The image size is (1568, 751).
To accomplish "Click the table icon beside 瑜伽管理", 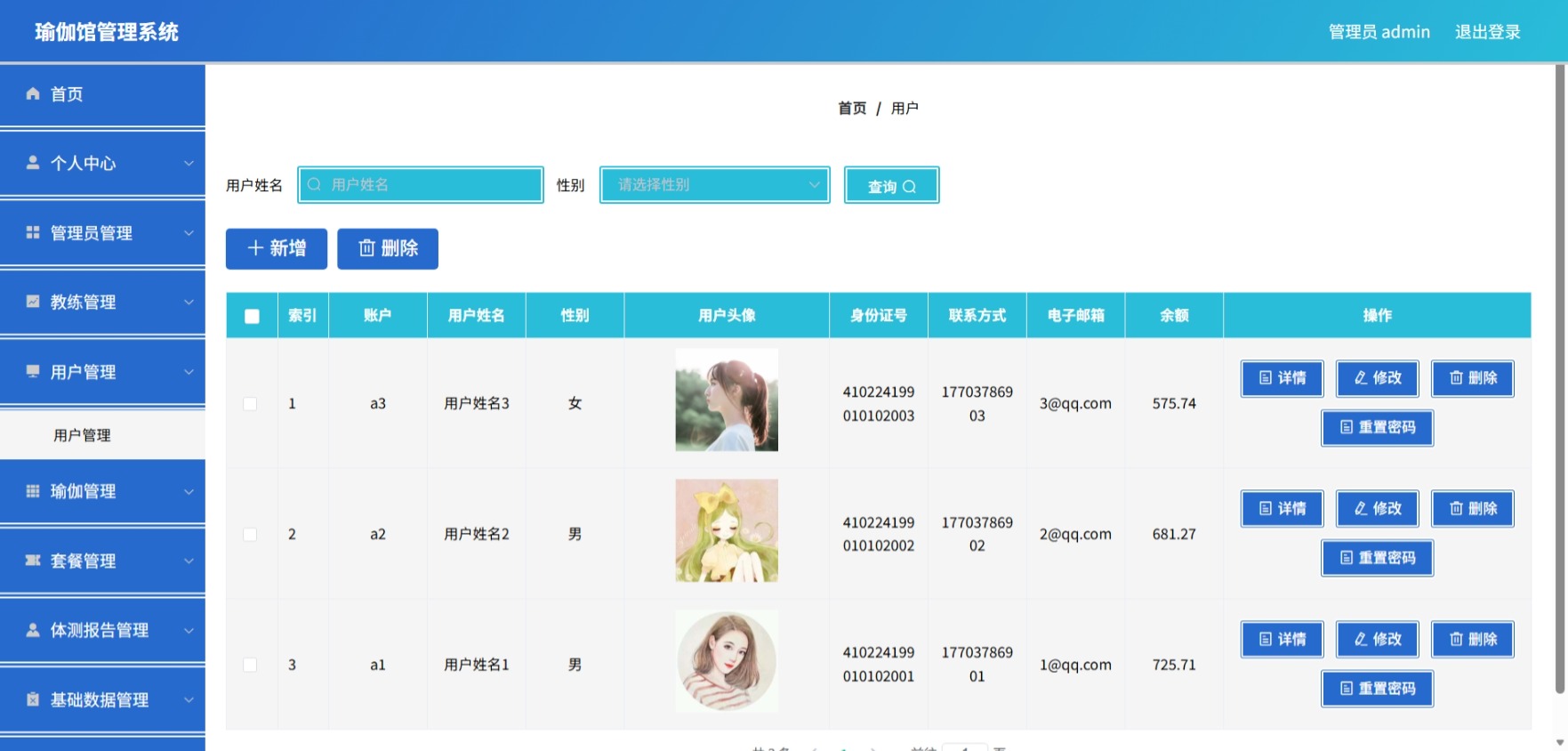I will [x=33, y=491].
